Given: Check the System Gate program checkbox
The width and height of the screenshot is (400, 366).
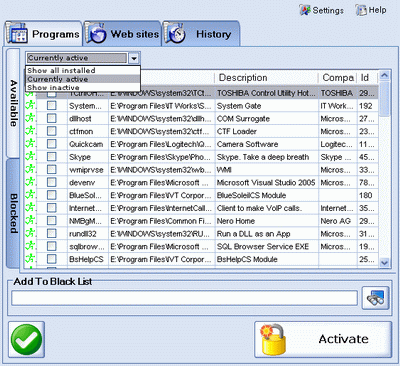Looking at the screenshot, I should [52, 106].
